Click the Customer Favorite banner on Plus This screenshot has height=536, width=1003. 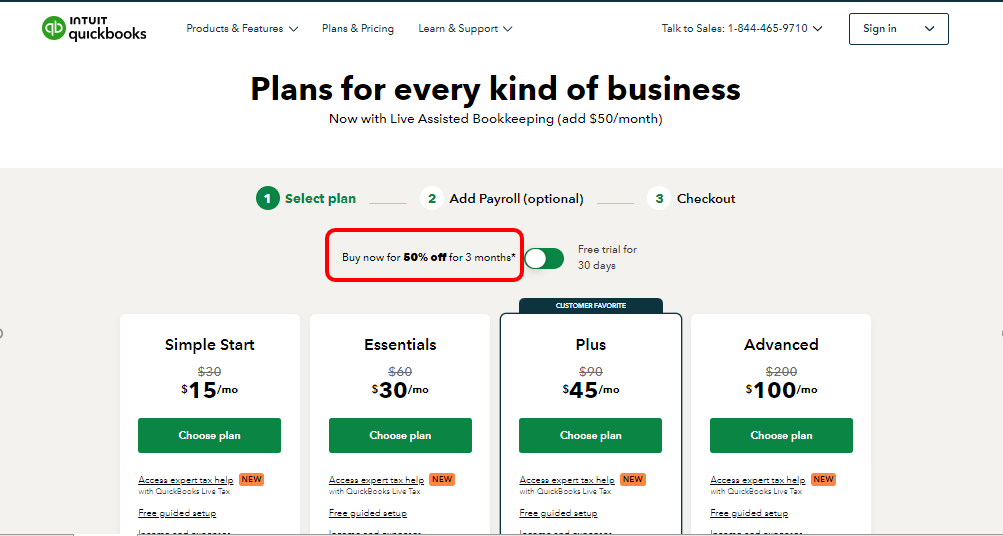[590, 305]
